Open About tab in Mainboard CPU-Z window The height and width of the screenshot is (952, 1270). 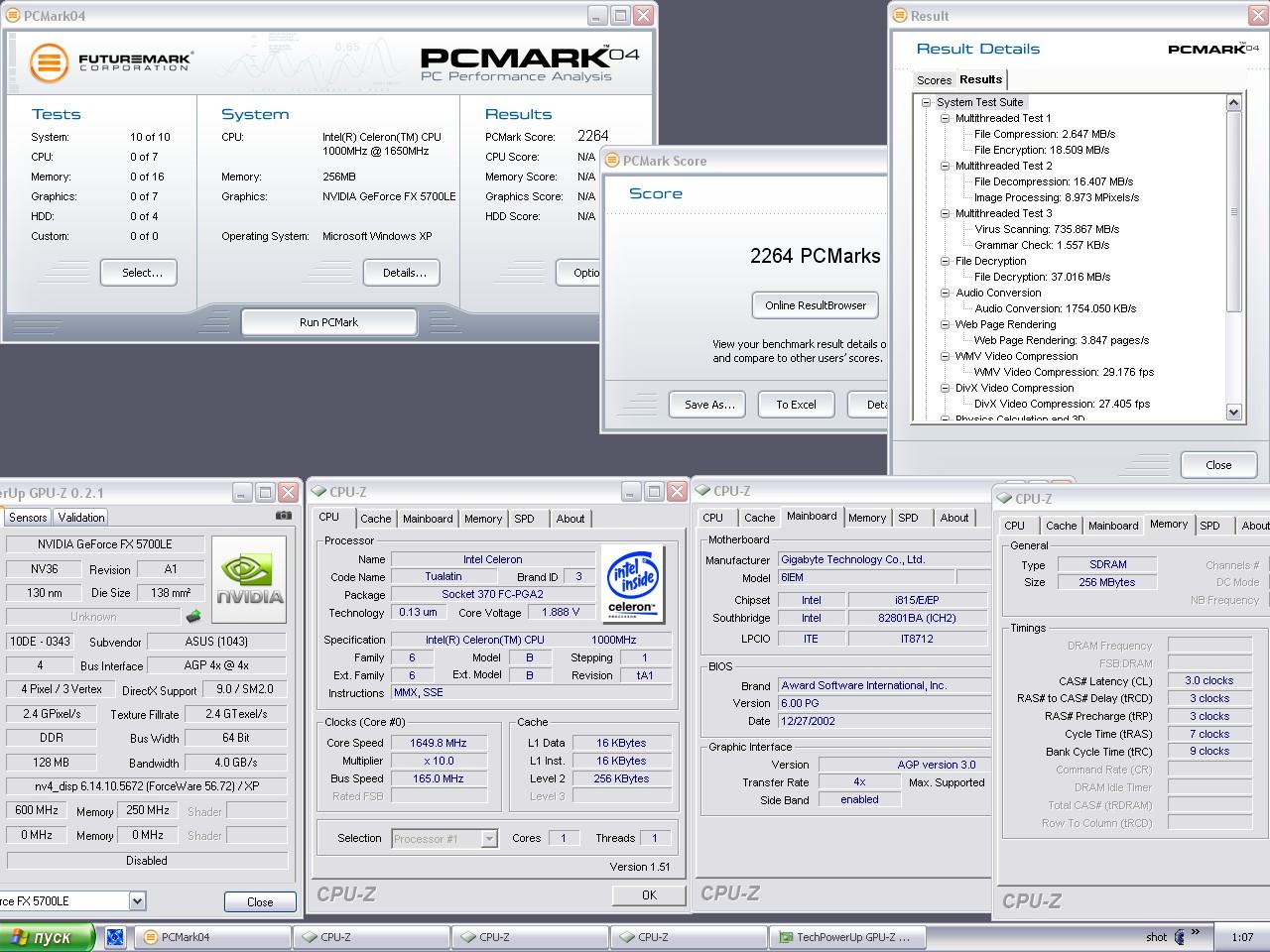954,518
